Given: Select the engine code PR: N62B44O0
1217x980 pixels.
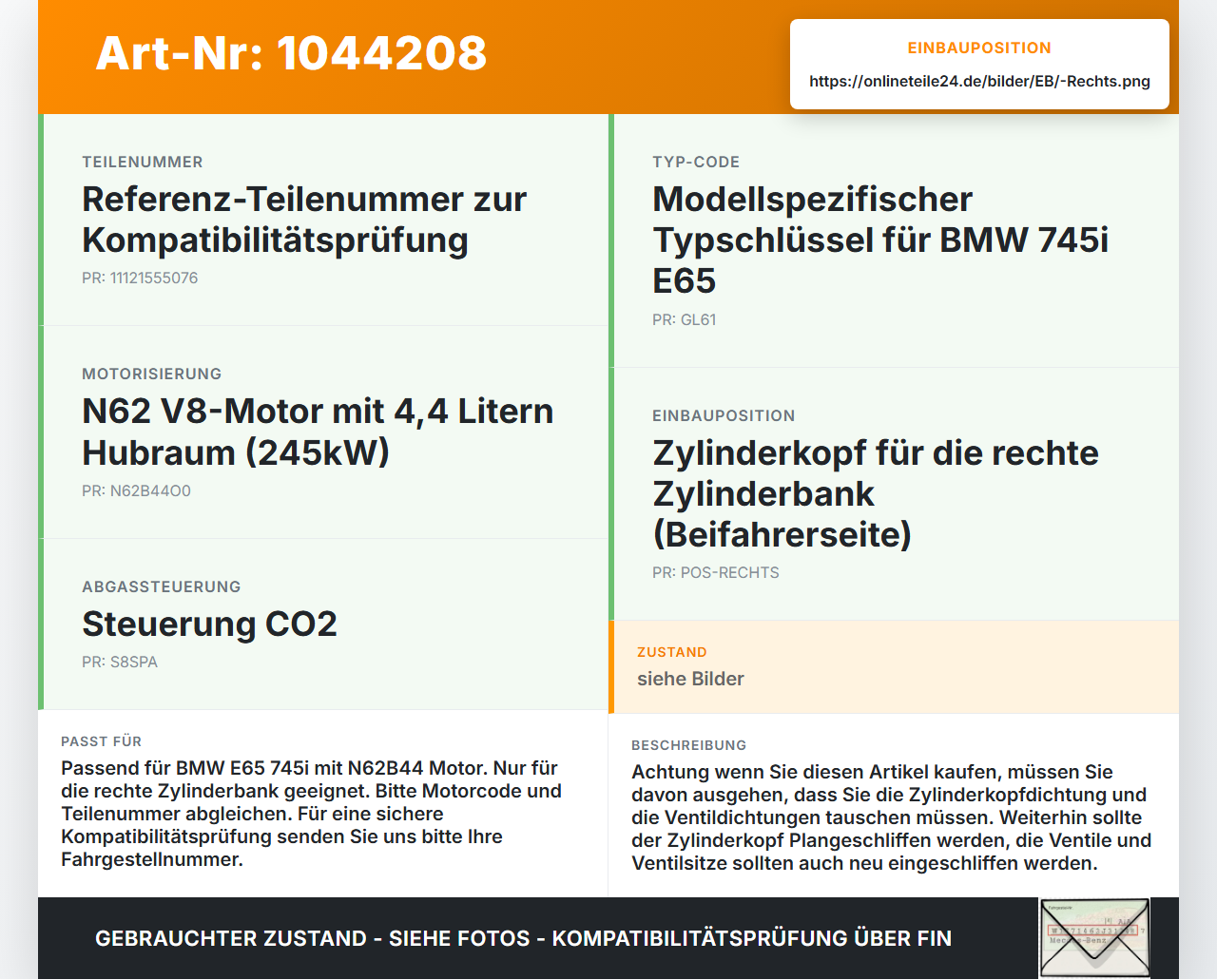Looking at the screenshot, I should coord(136,491).
